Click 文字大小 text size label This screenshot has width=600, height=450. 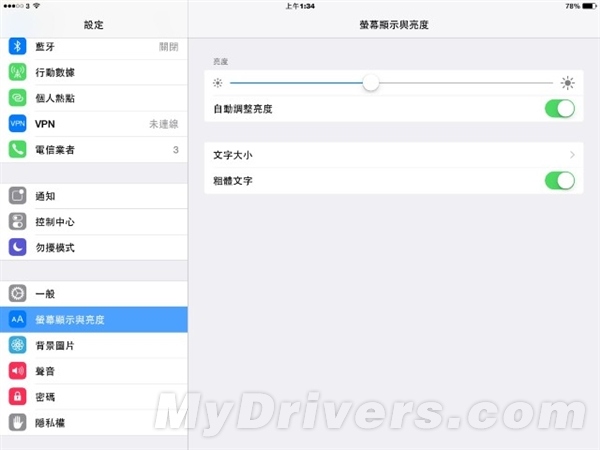tap(233, 155)
